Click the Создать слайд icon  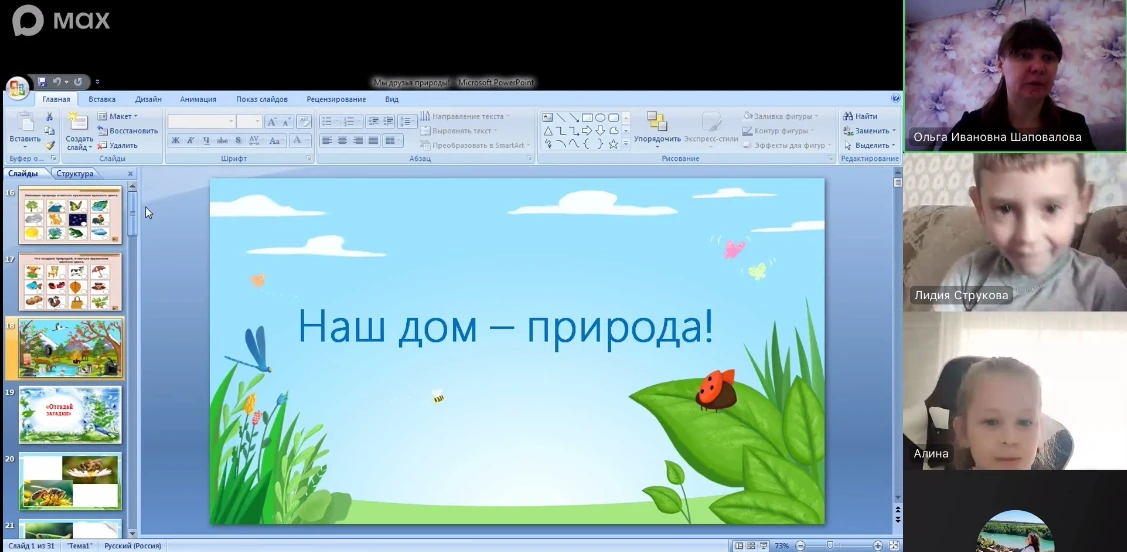[x=77, y=121]
